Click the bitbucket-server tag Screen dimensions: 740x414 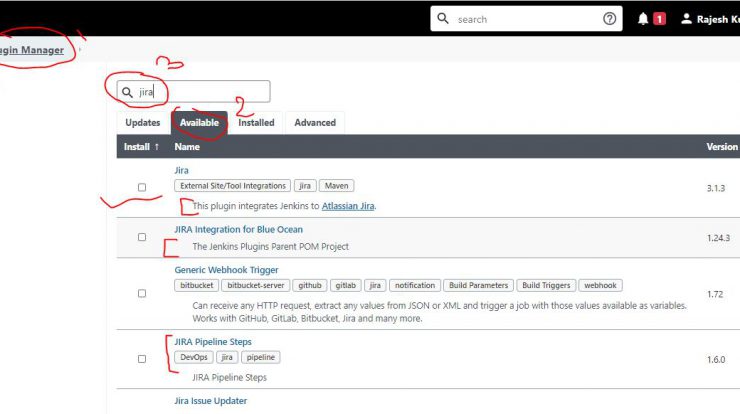coord(255,286)
